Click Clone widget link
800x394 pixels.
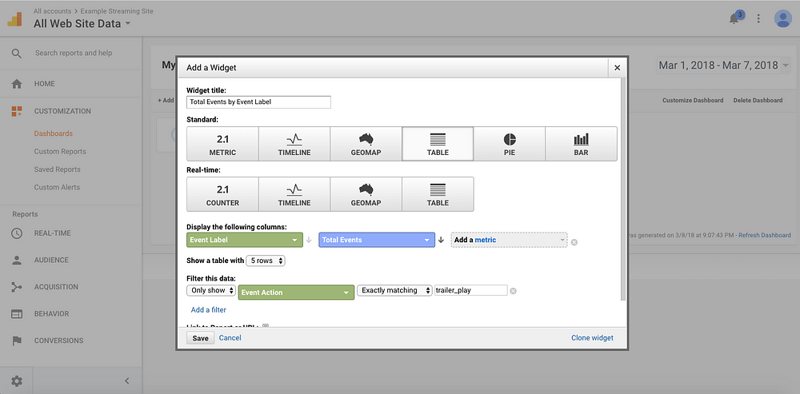(x=592, y=338)
